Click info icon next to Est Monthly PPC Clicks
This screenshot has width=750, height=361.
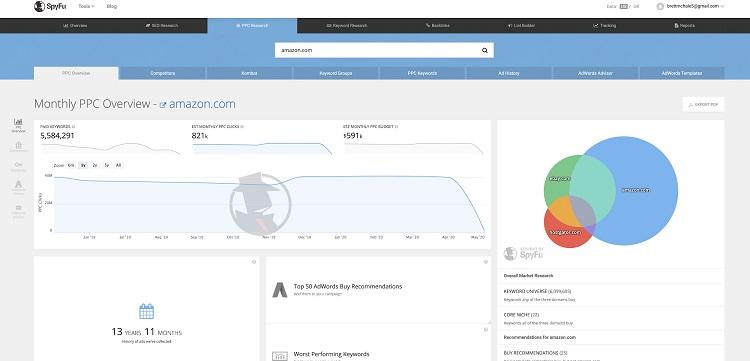[242, 127]
